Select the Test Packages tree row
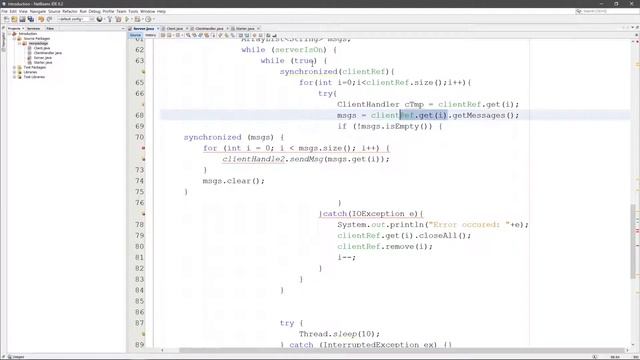Screen dimensions: 640x360 35,67
